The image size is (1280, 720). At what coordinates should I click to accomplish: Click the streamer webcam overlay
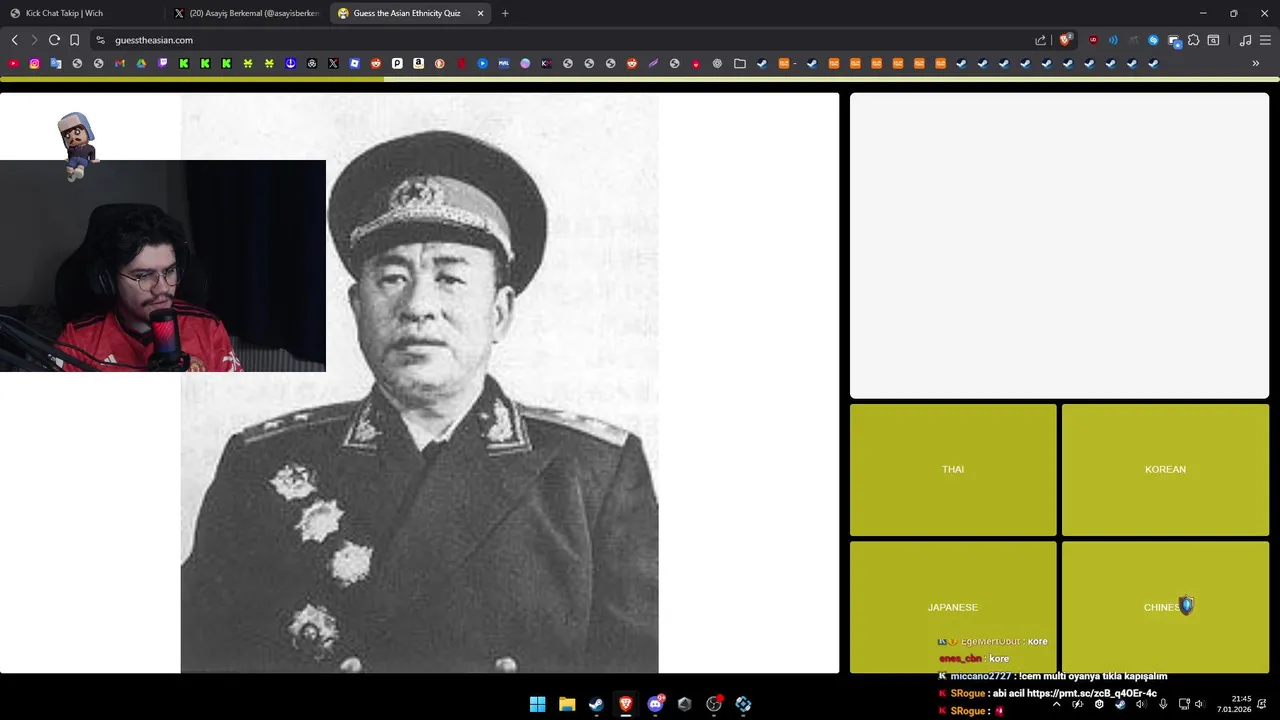[x=163, y=266]
